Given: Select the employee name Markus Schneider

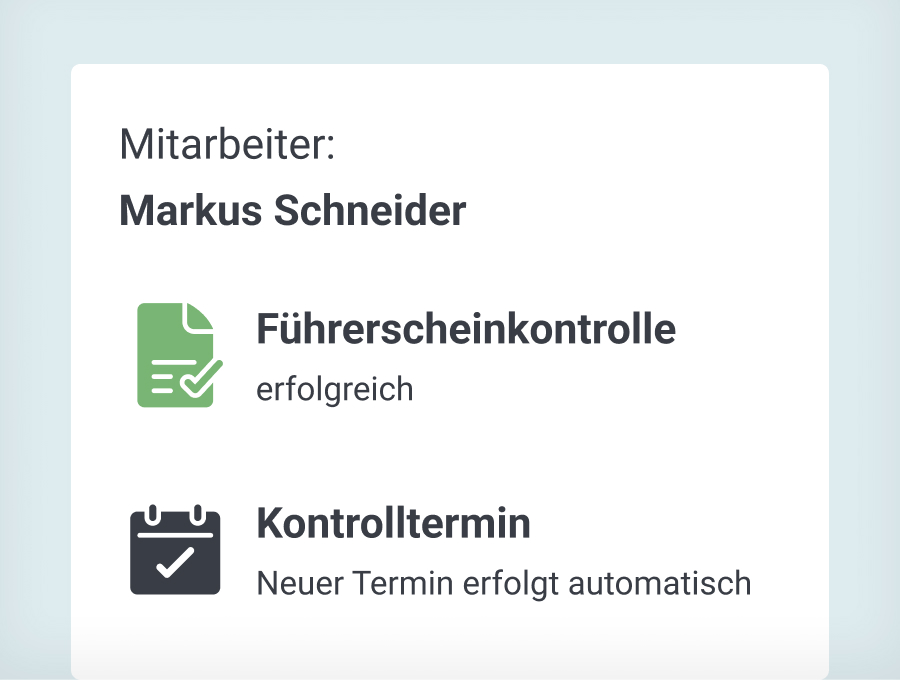Looking at the screenshot, I should [292, 211].
